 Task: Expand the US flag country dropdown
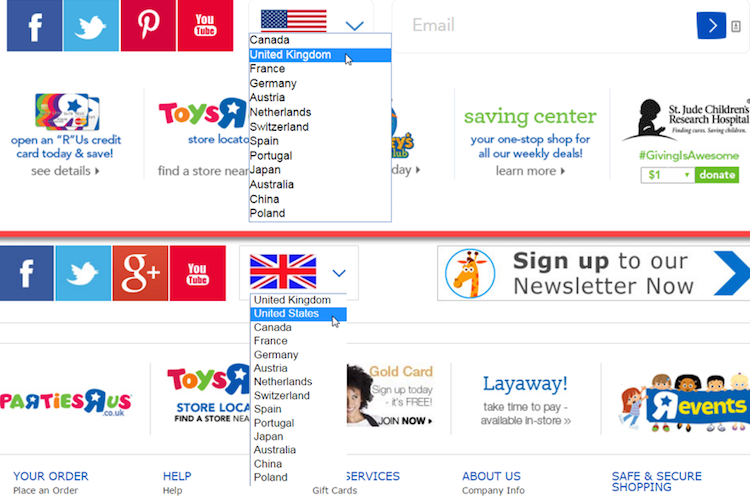click(311, 22)
